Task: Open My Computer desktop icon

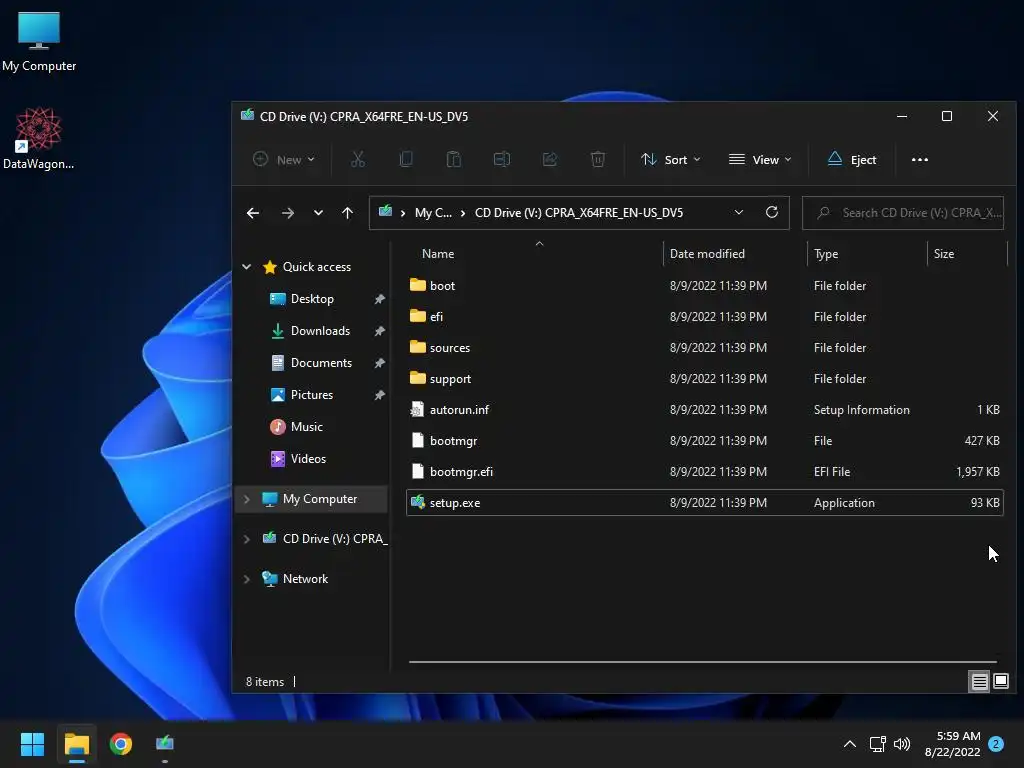Action: tap(39, 42)
